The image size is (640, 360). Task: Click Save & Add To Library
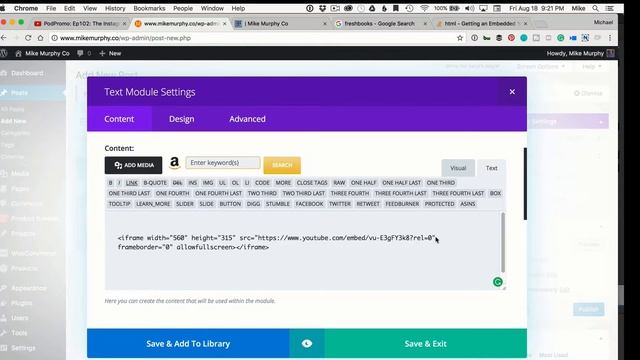[188, 344]
